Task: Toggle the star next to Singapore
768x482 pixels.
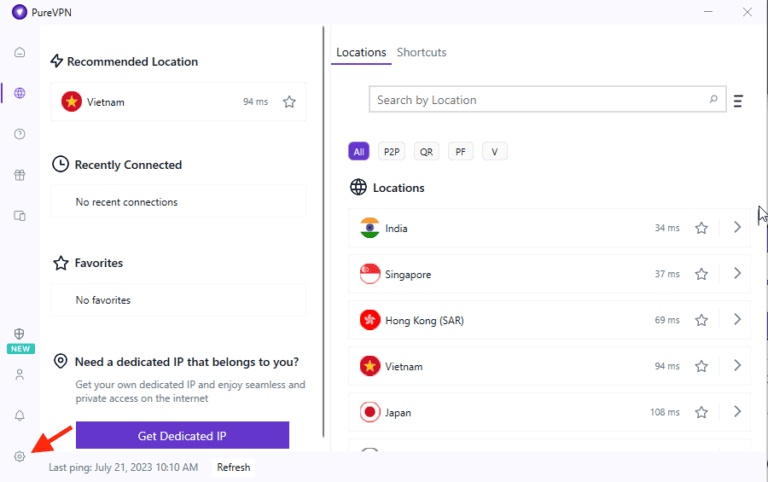Action: point(701,274)
